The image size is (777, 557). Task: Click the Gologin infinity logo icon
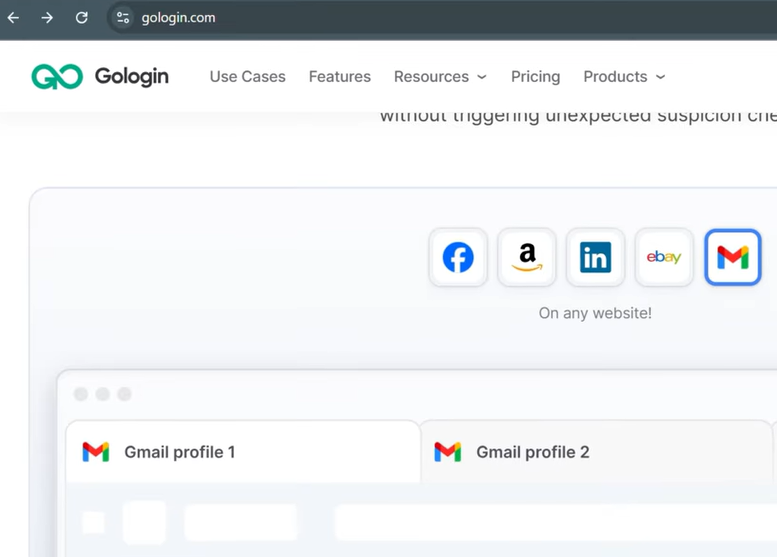tap(57, 77)
